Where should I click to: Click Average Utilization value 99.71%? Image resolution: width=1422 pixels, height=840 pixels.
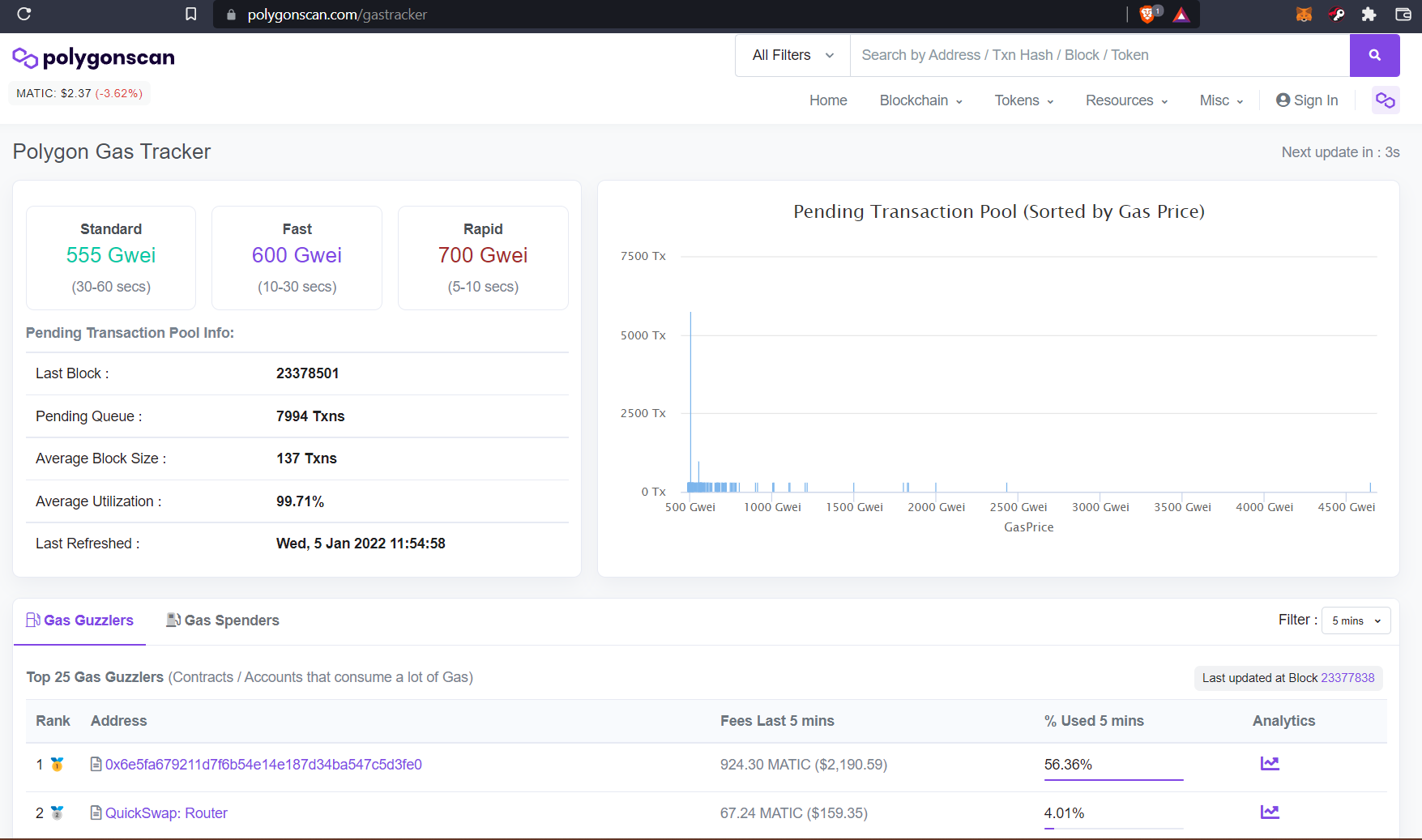(x=300, y=501)
